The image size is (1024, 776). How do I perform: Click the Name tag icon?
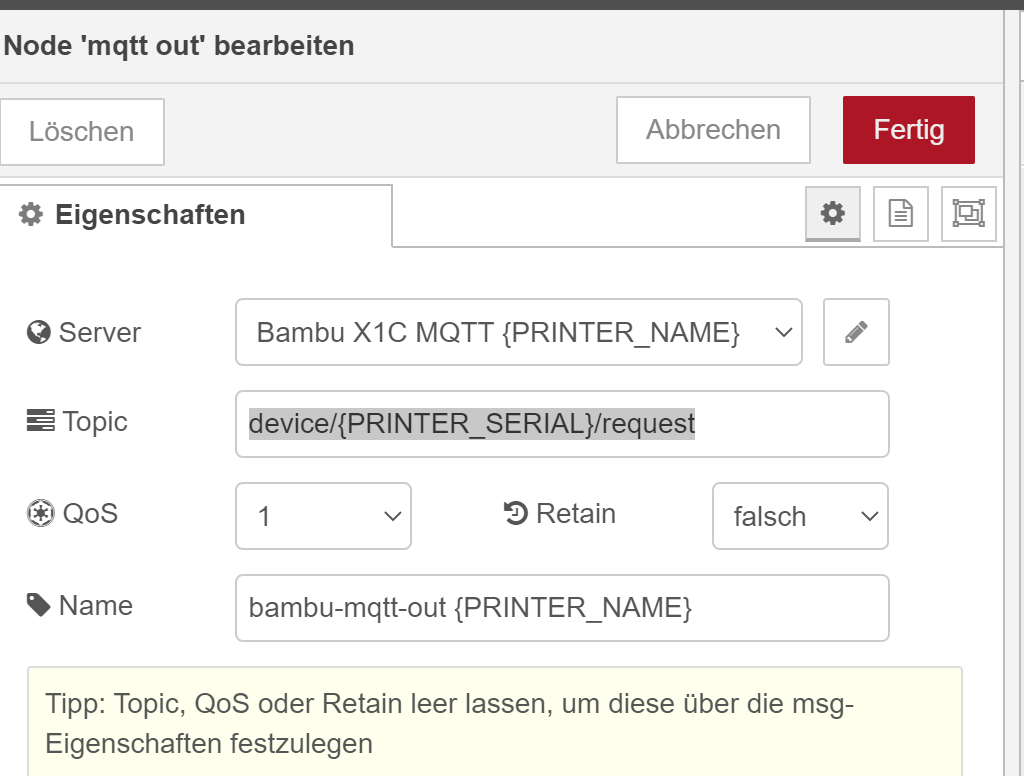(x=39, y=605)
